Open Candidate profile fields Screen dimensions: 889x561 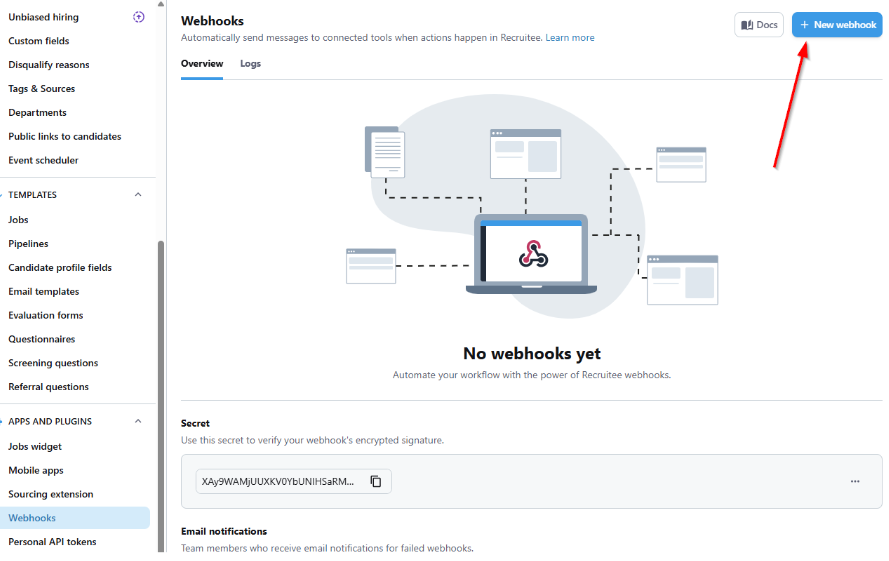tap(60, 267)
